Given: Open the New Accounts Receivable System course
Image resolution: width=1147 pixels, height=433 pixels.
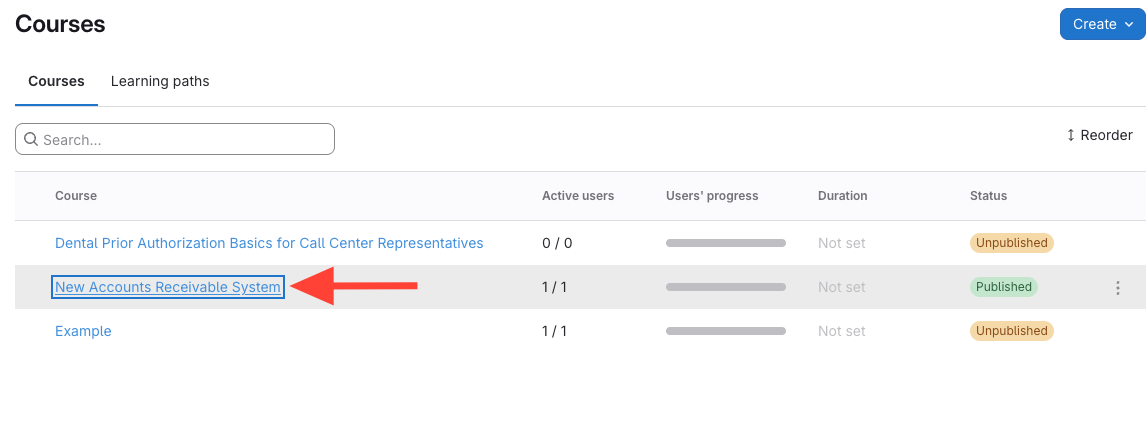Looking at the screenshot, I should pyautogui.click(x=168, y=287).
